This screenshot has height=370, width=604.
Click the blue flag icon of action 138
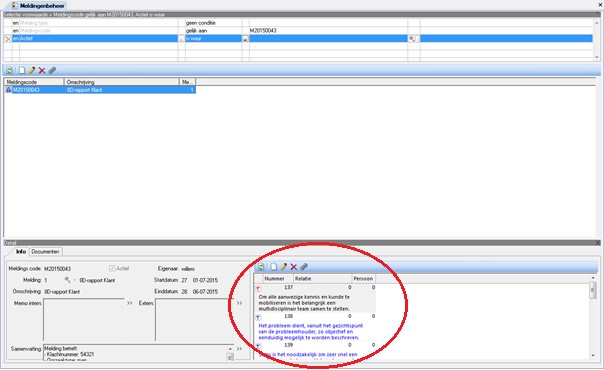click(x=258, y=317)
